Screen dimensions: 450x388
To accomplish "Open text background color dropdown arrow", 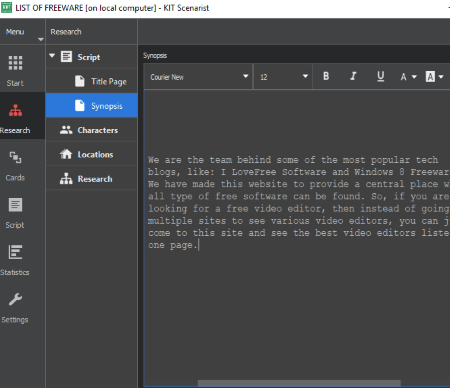I will coord(441,77).
